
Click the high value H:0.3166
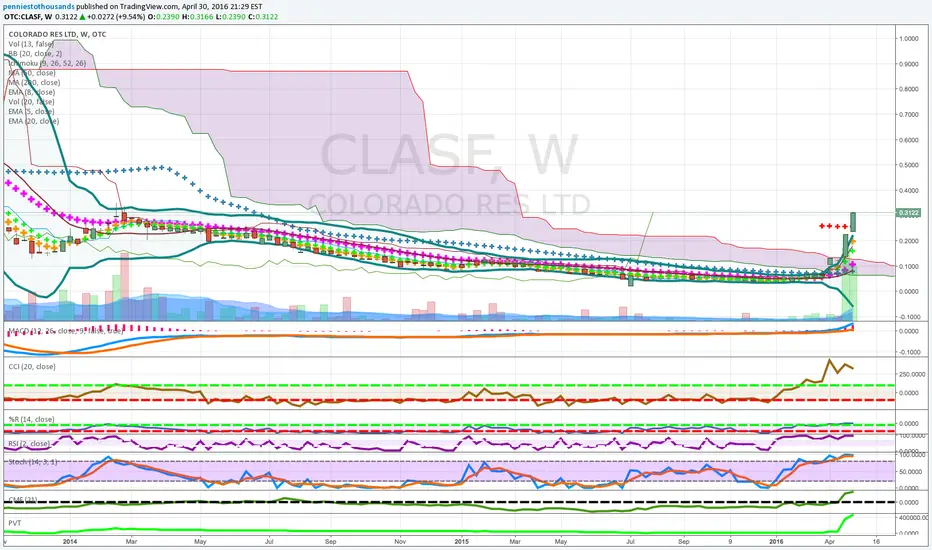tap(197, 17)
